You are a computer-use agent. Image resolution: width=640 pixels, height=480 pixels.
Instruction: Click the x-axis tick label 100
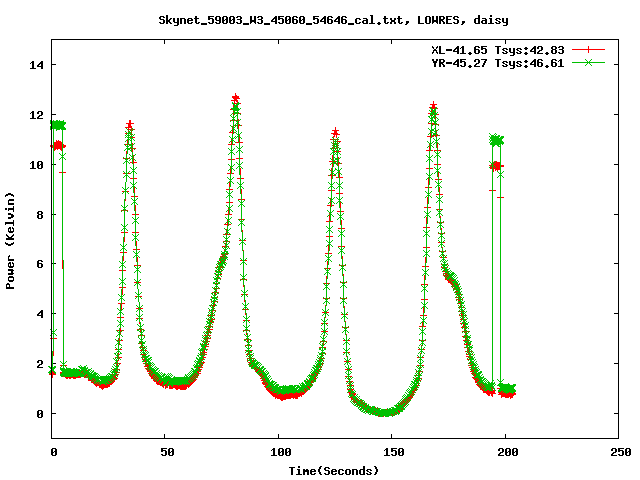281,452
